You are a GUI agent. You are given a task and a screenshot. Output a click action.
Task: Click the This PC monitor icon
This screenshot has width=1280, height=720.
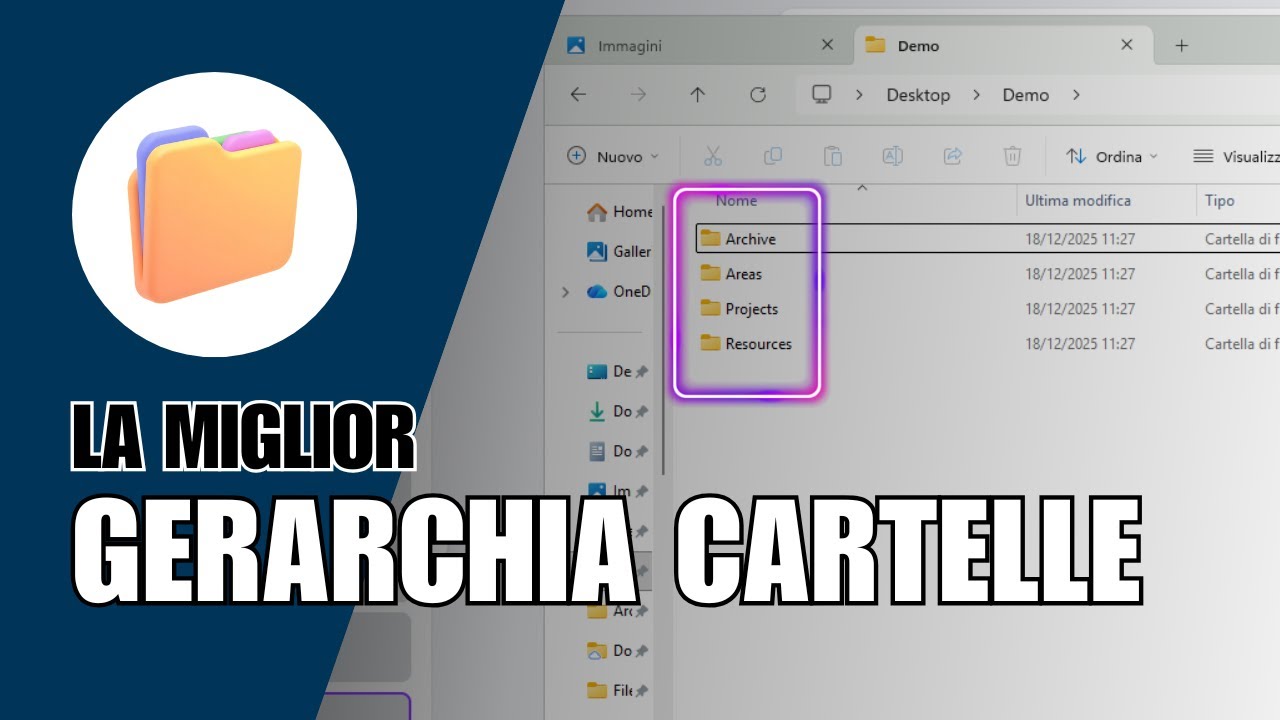822,94
